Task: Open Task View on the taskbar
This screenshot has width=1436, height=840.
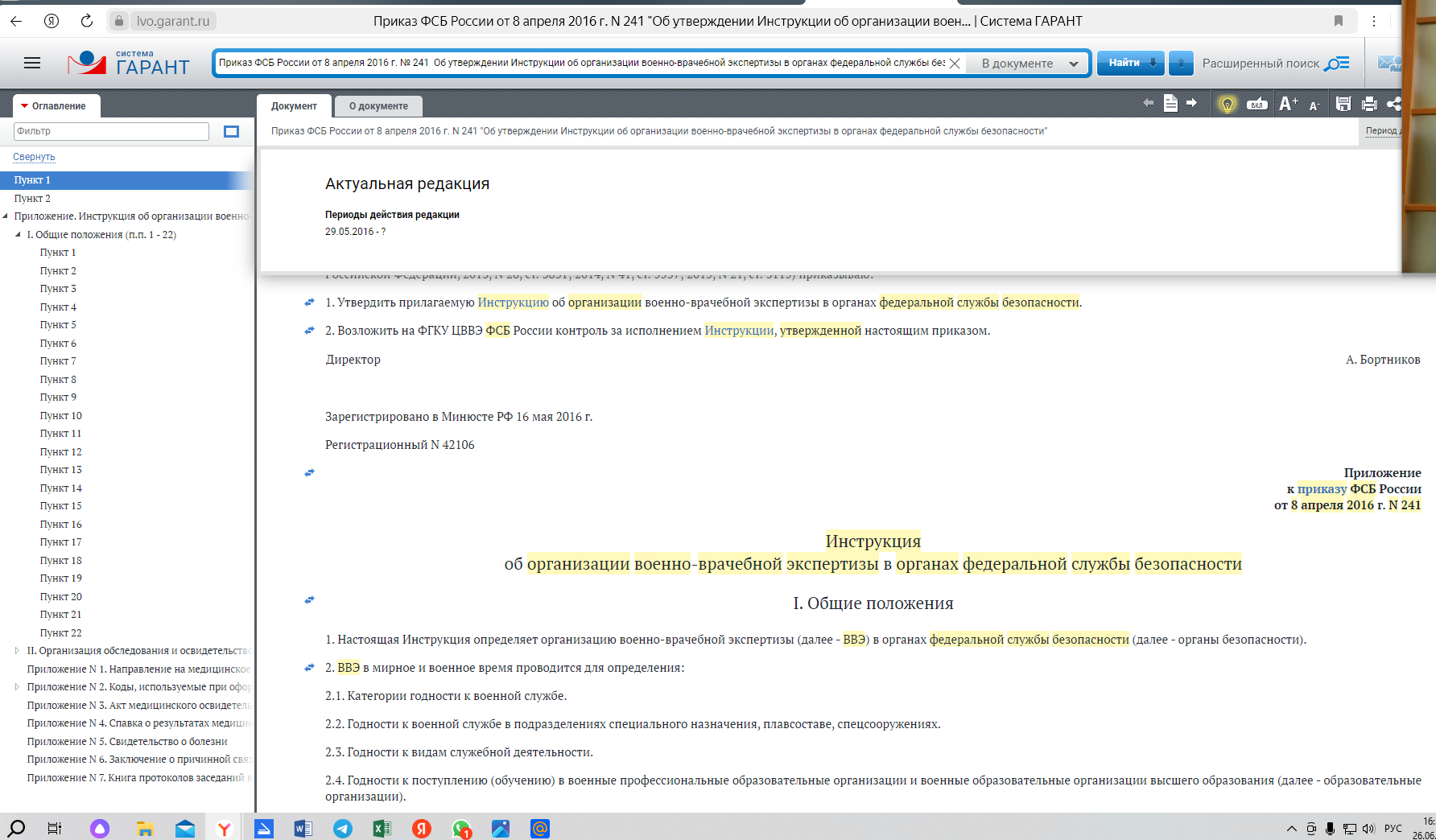Action: pyautogui.click(x=55, y=828)
